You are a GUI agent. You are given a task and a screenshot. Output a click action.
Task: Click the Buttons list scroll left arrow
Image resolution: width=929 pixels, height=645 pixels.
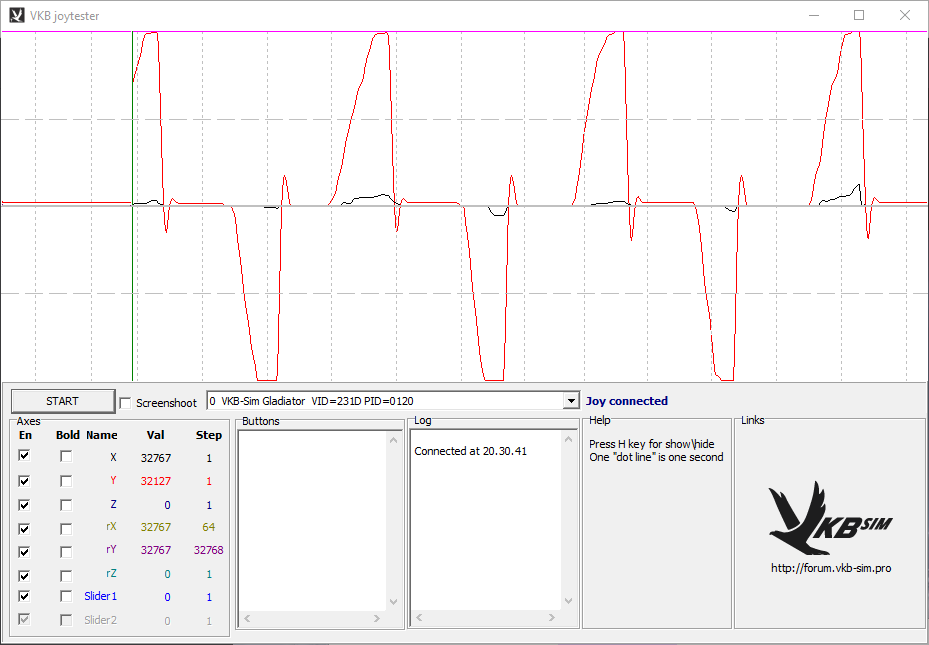click(x=247, y=618)
